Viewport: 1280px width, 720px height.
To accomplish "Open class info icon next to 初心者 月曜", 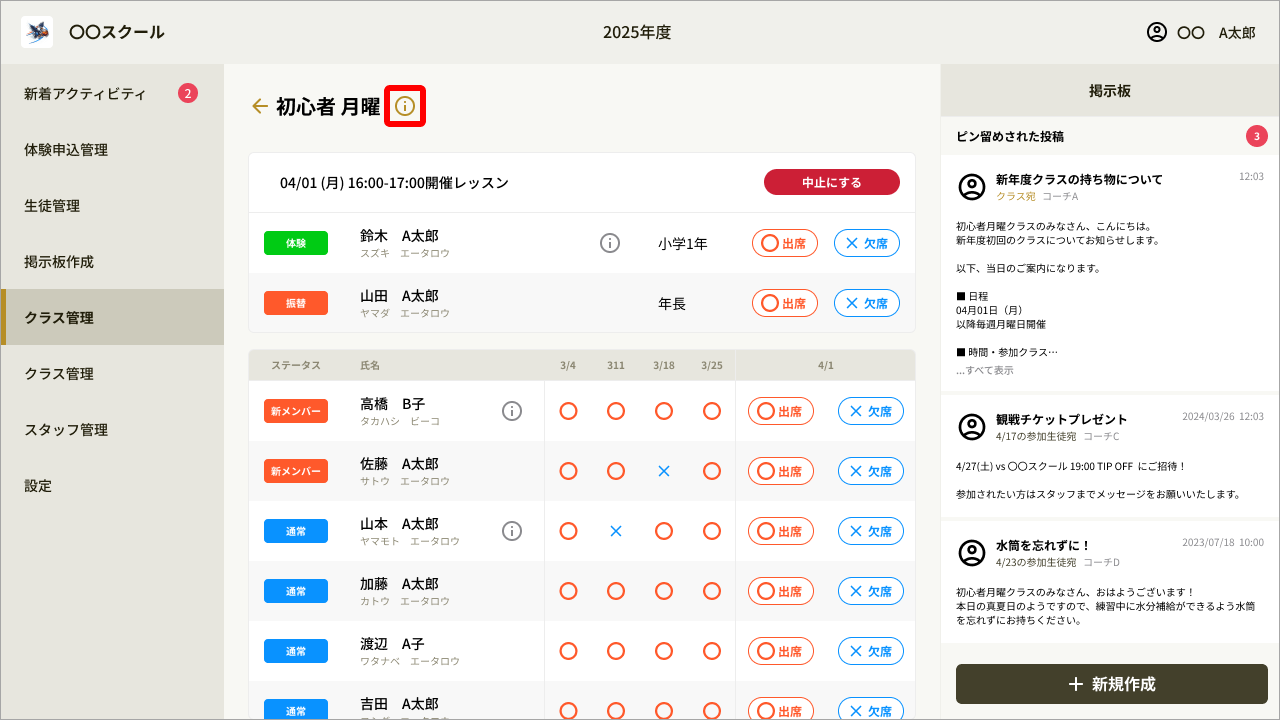I will pyautogui.click(x=405, y=106).
